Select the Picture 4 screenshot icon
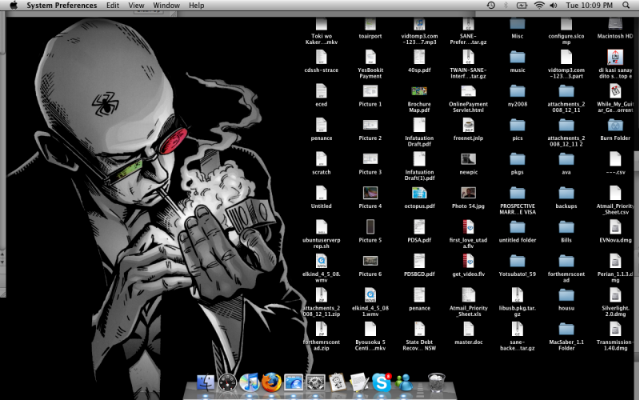The width and height of the screenshot is (639, 400). tap(370, 193)
